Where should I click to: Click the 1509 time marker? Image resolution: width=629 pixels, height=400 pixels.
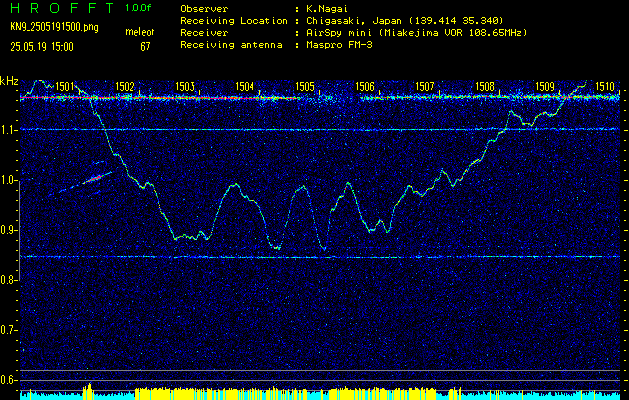click(545, 86)
